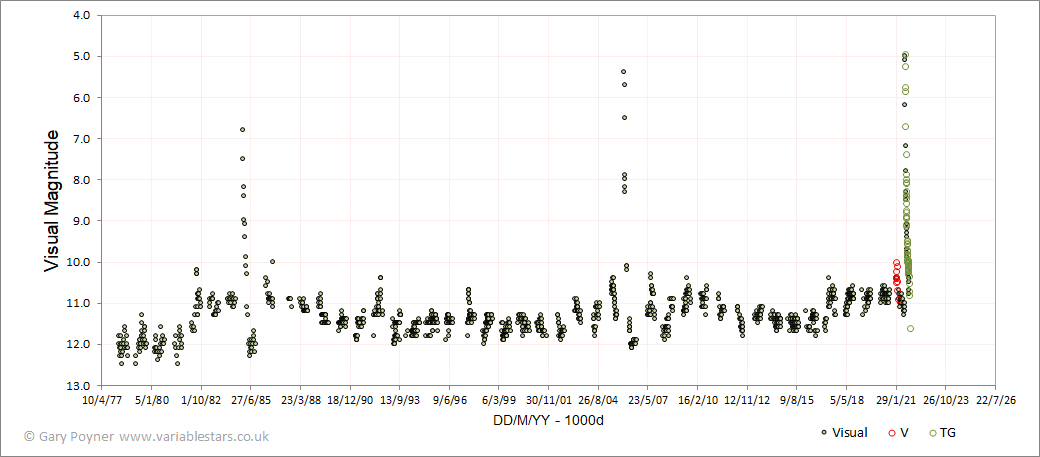
Task: Click date label 29/1/21
Action: tap(896, 401)
